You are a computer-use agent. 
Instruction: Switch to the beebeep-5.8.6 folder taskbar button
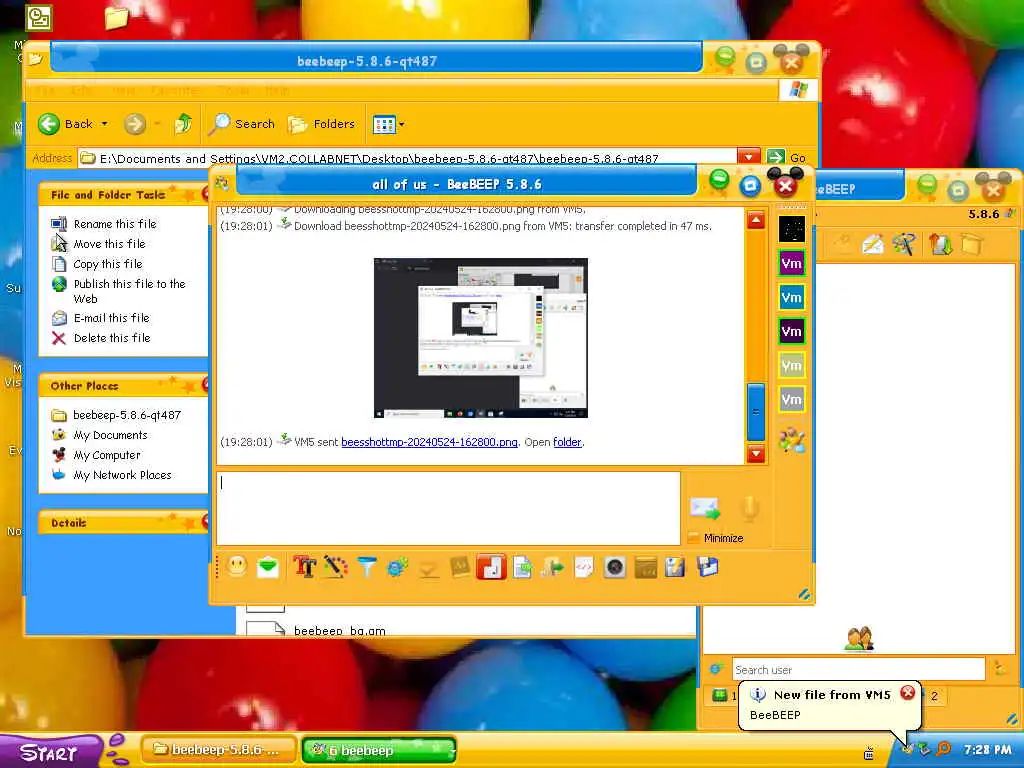(x=219, y=750)
